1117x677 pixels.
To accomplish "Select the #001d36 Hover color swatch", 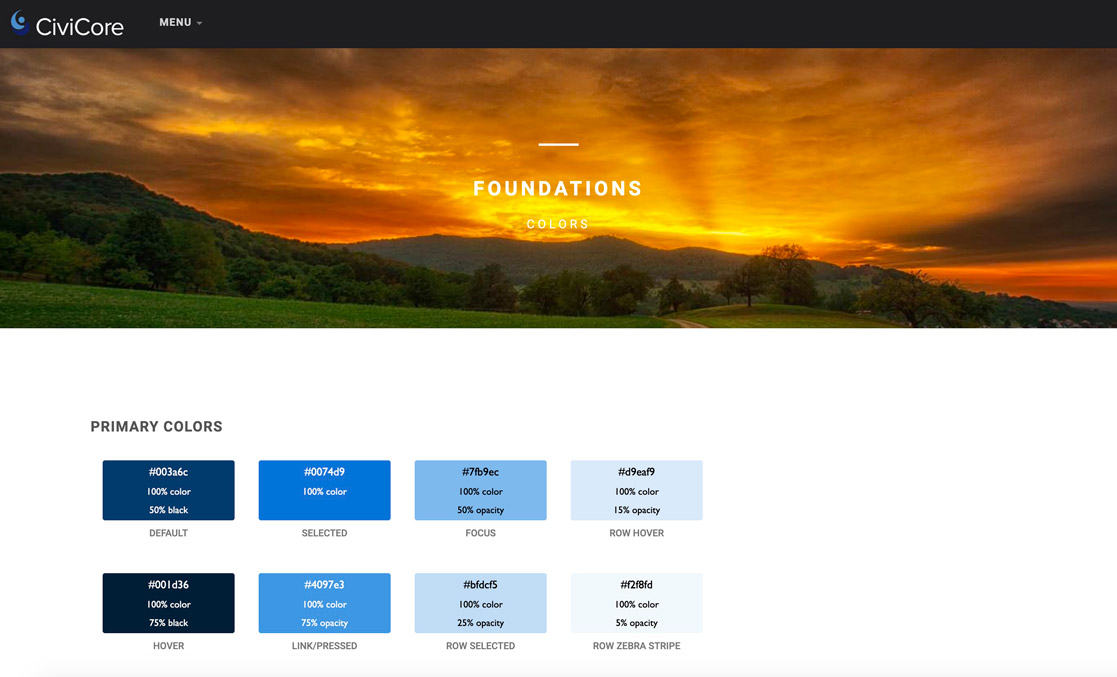I will click(168, 603).
